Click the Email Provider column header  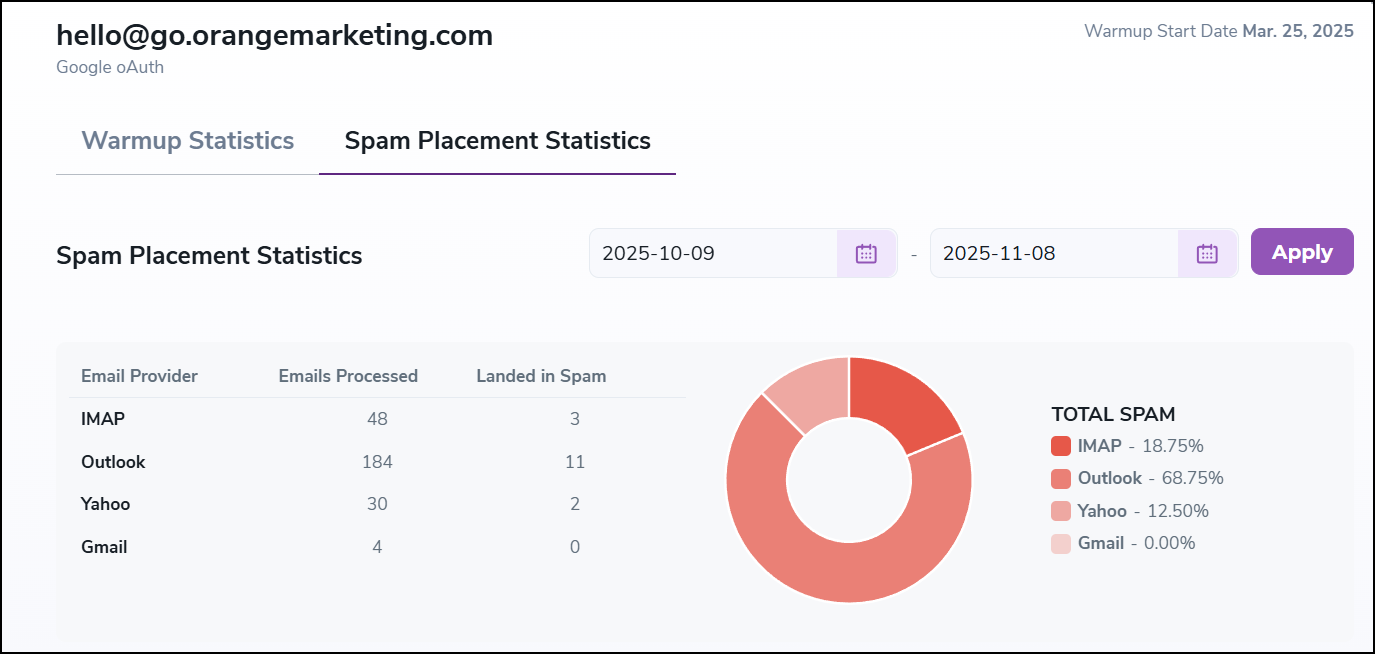[x=139, y=377]
